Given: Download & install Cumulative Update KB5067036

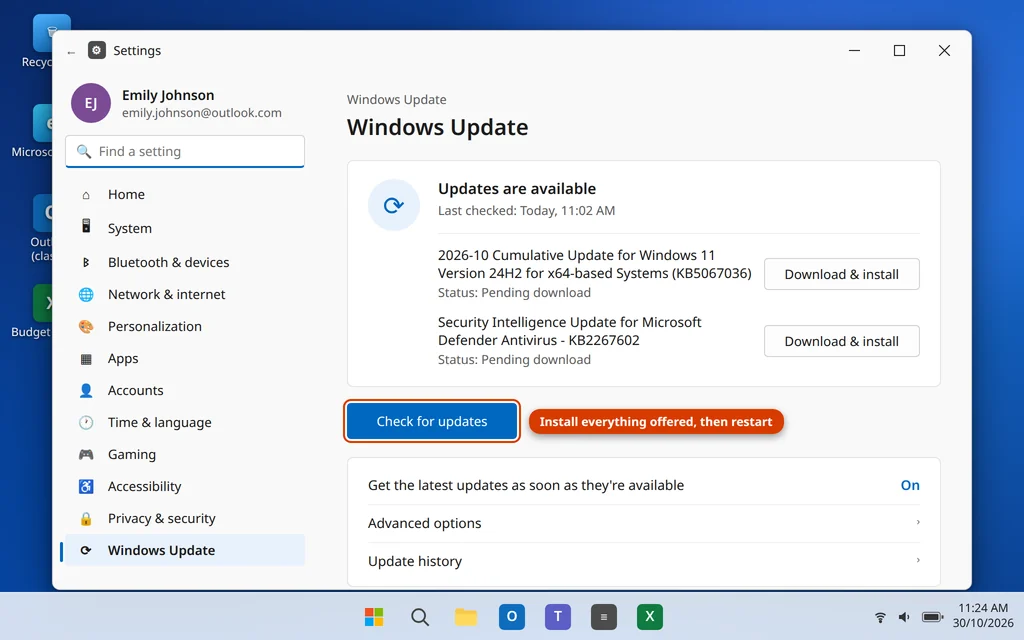Looking at the screenshot, I should [x=842, y=274].
